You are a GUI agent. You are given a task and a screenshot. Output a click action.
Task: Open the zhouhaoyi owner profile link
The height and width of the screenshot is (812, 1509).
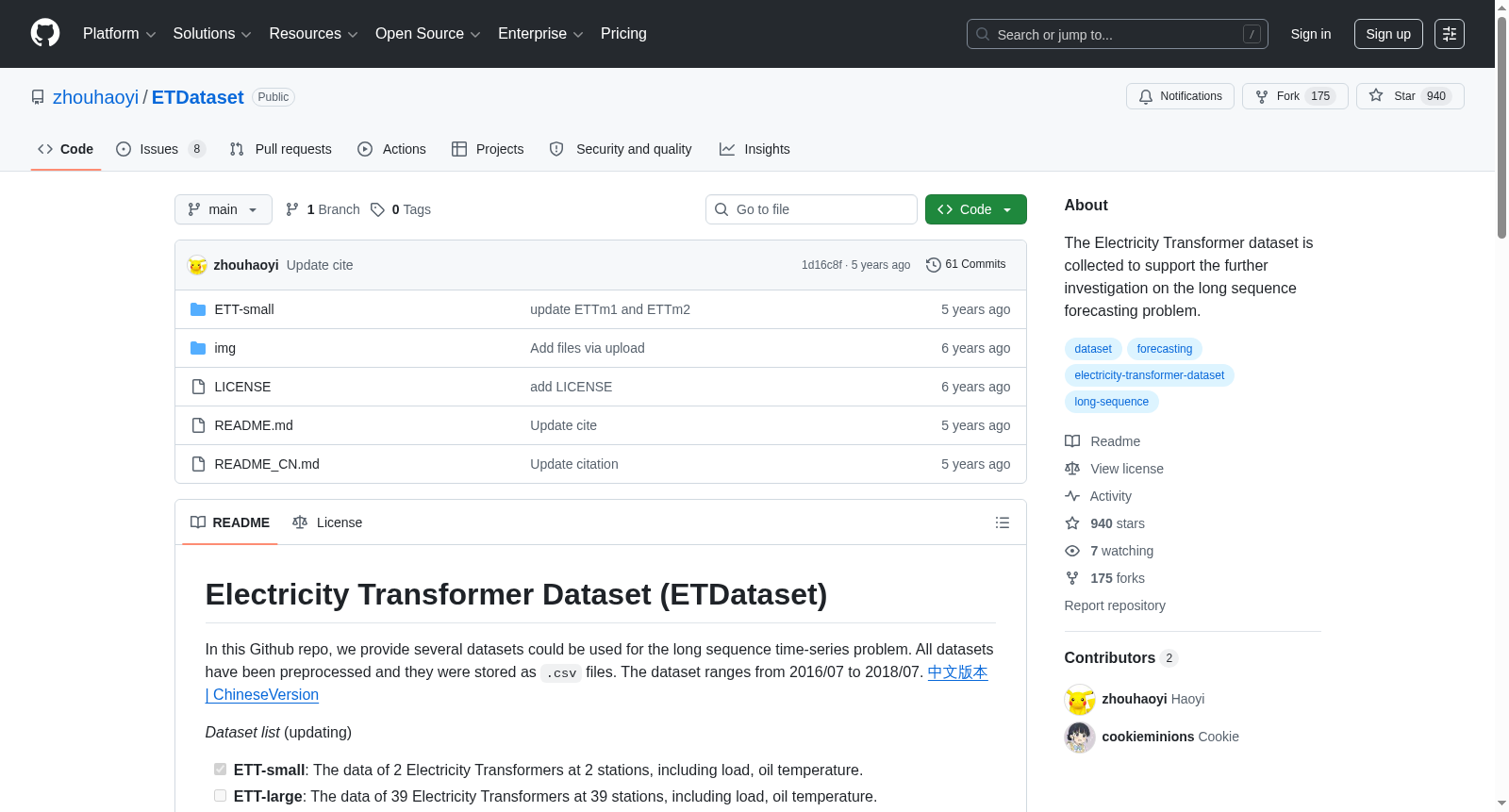95,97
